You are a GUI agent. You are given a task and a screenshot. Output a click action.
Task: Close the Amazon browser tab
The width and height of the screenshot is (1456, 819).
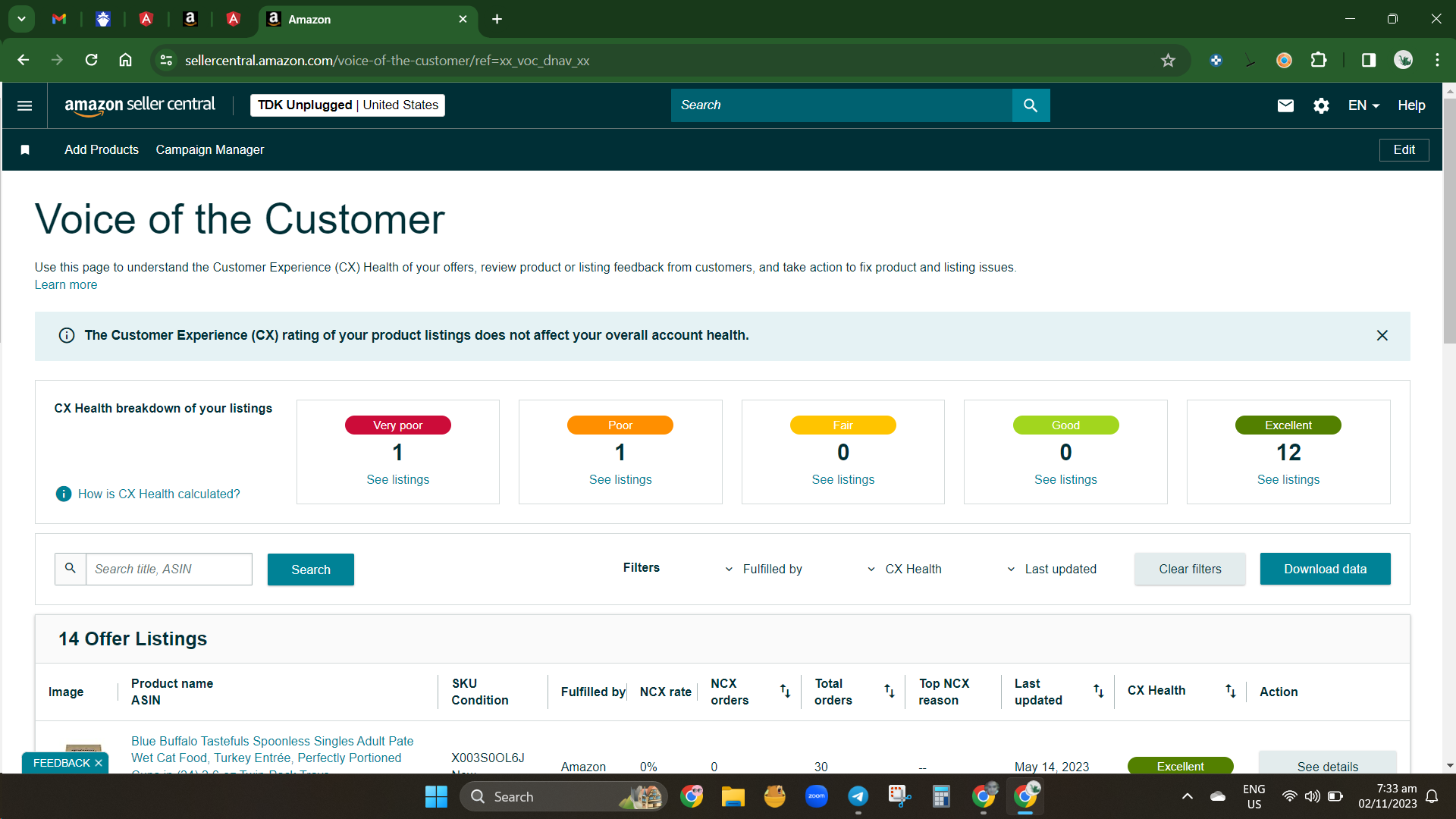pos(463,19)
